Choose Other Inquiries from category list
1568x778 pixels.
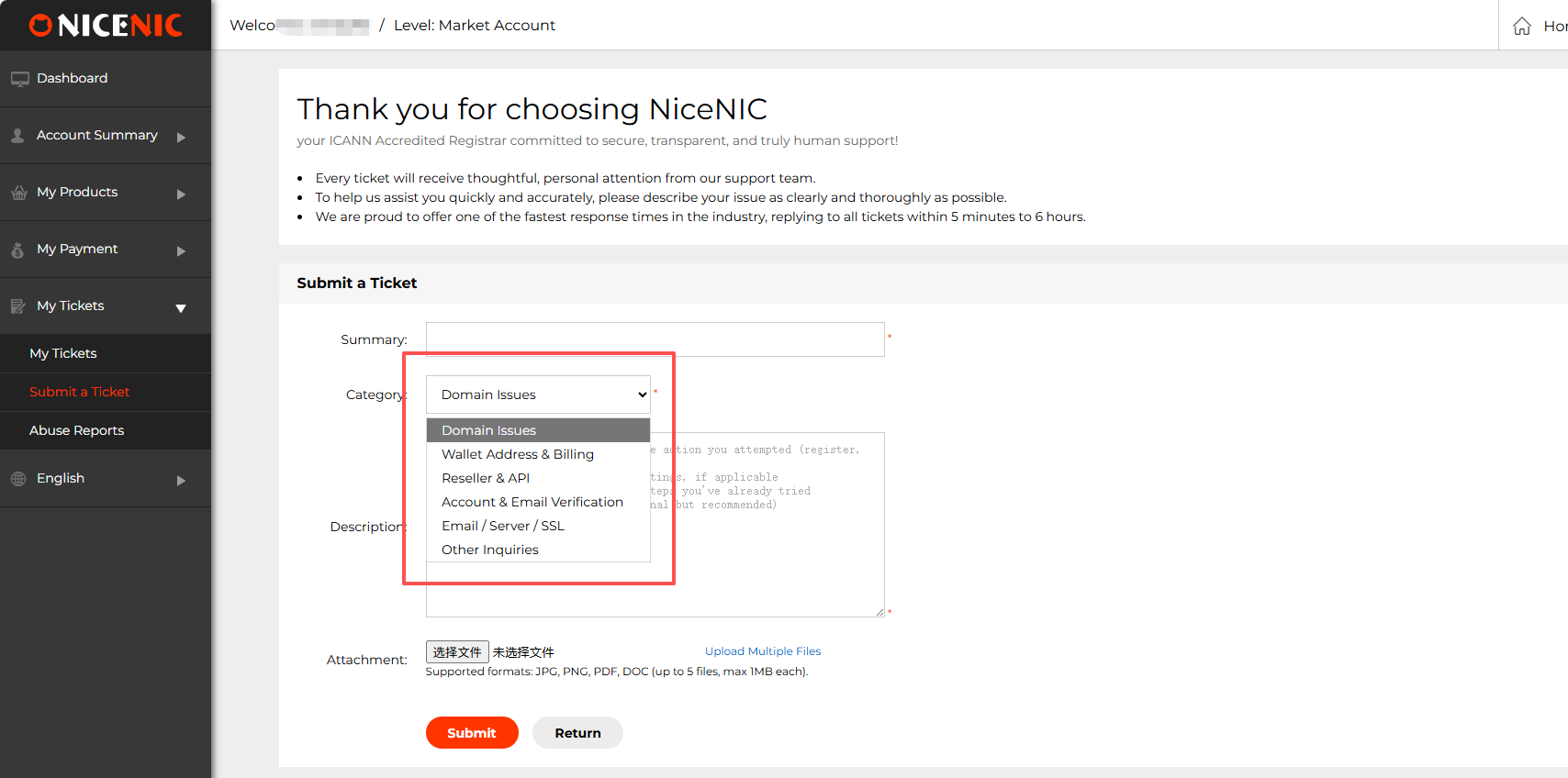pyautogui.click(x=490, y=550)
